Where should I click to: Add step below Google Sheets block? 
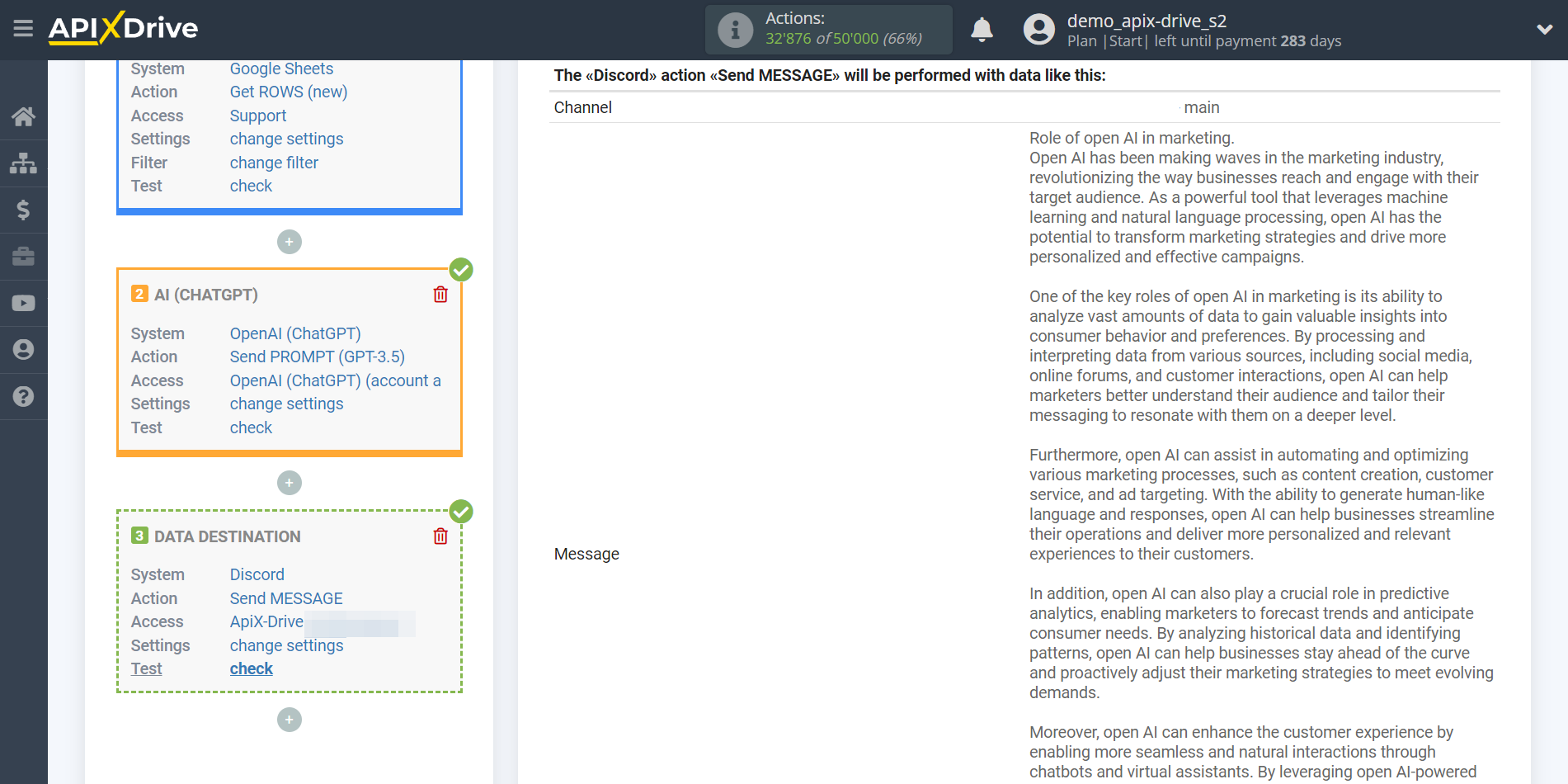(x=290, y=242)
